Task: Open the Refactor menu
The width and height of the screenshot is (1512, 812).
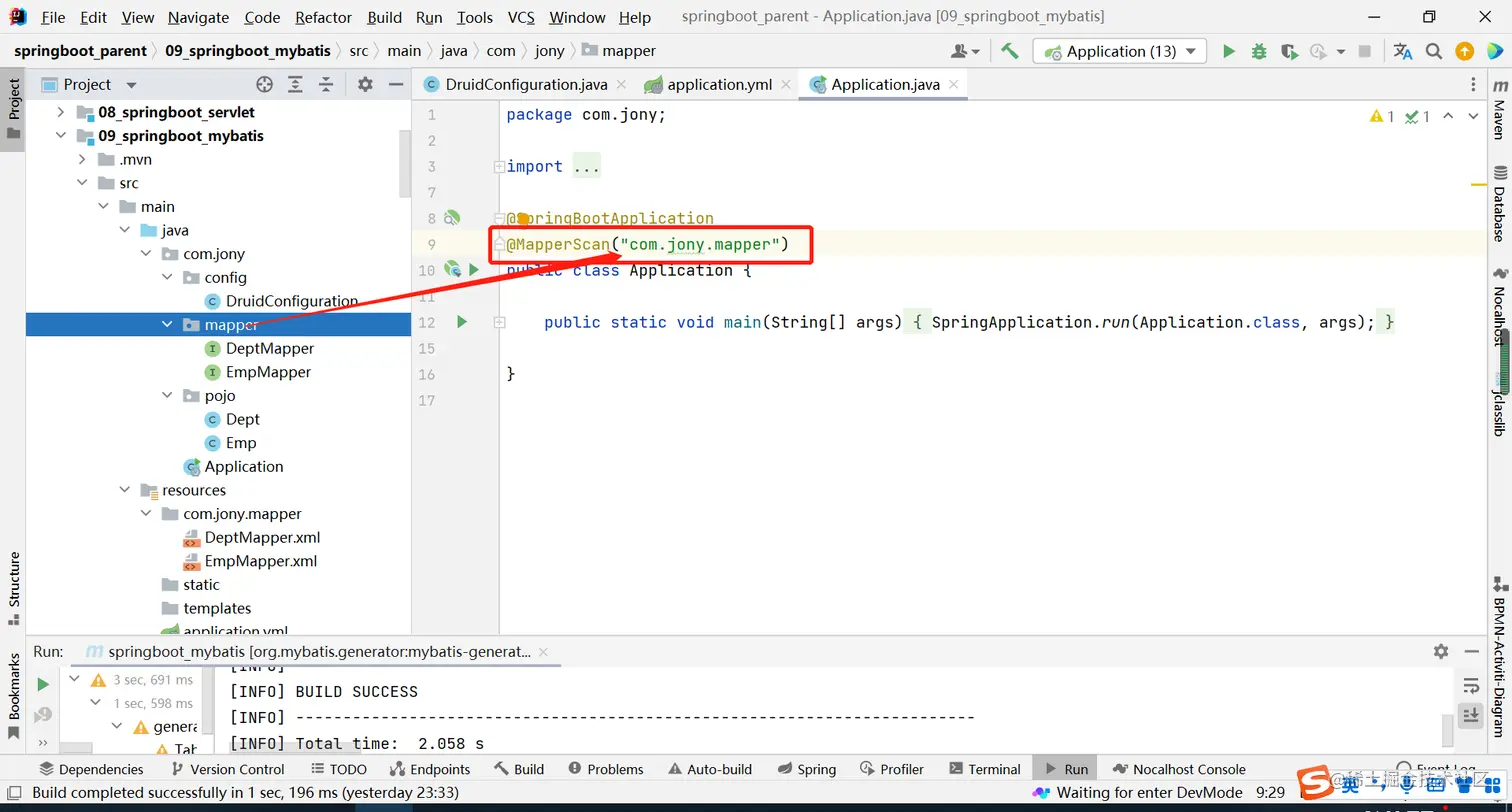Action: (323, 17)
